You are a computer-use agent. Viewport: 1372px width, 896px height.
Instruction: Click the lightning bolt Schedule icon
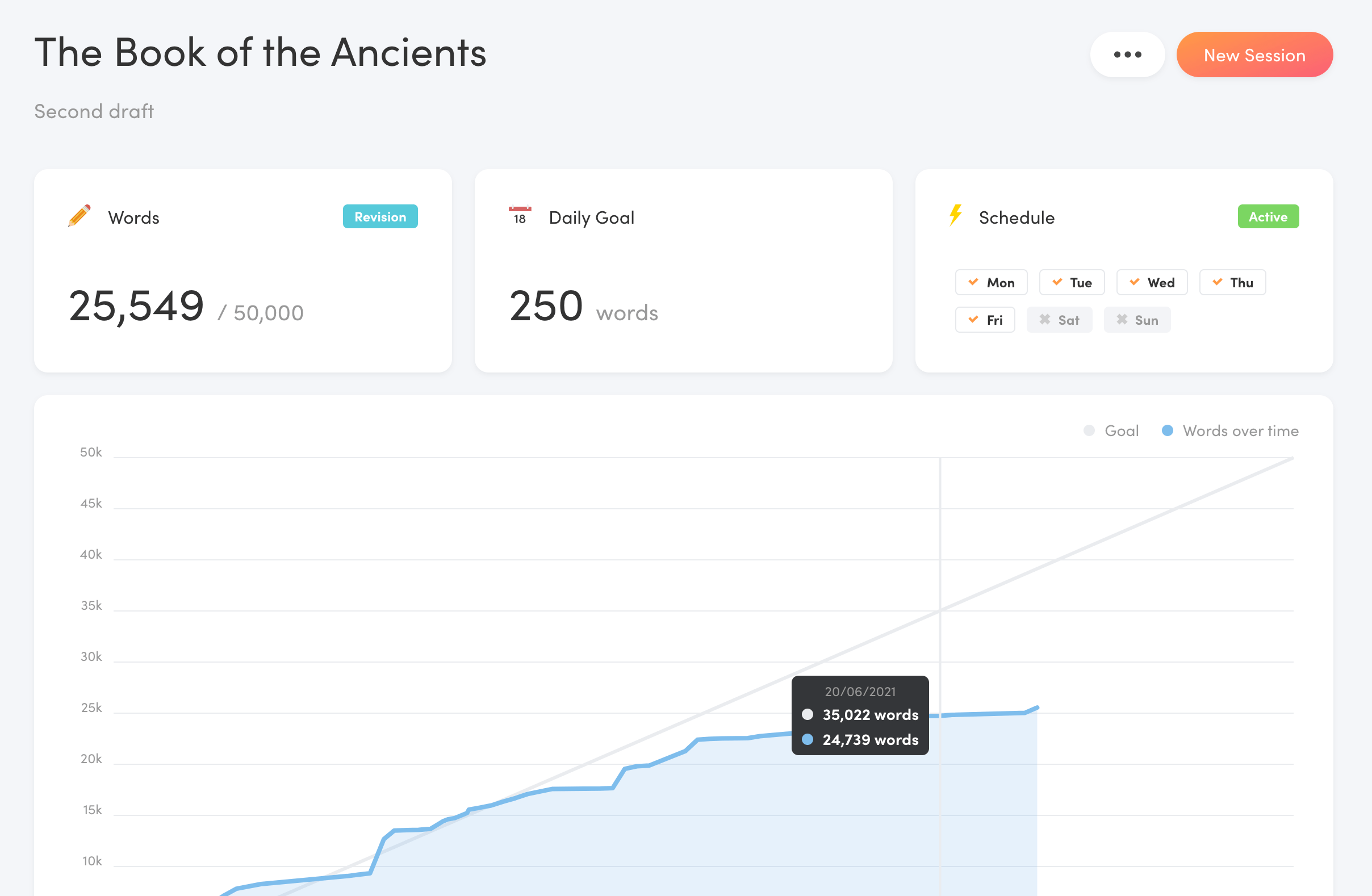pyautogui.click(x=955, y=215)
